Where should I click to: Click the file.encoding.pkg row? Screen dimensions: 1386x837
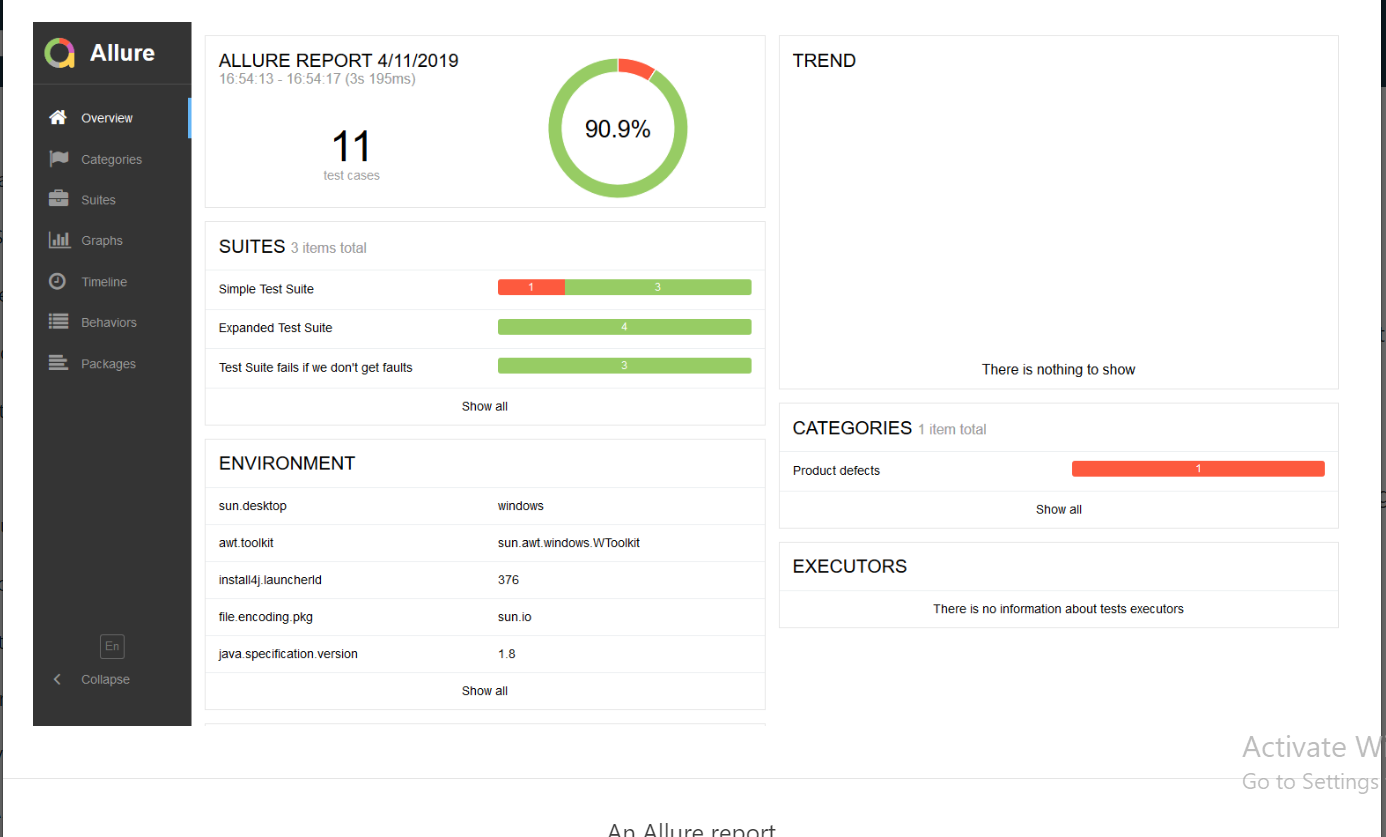[485, 617]
